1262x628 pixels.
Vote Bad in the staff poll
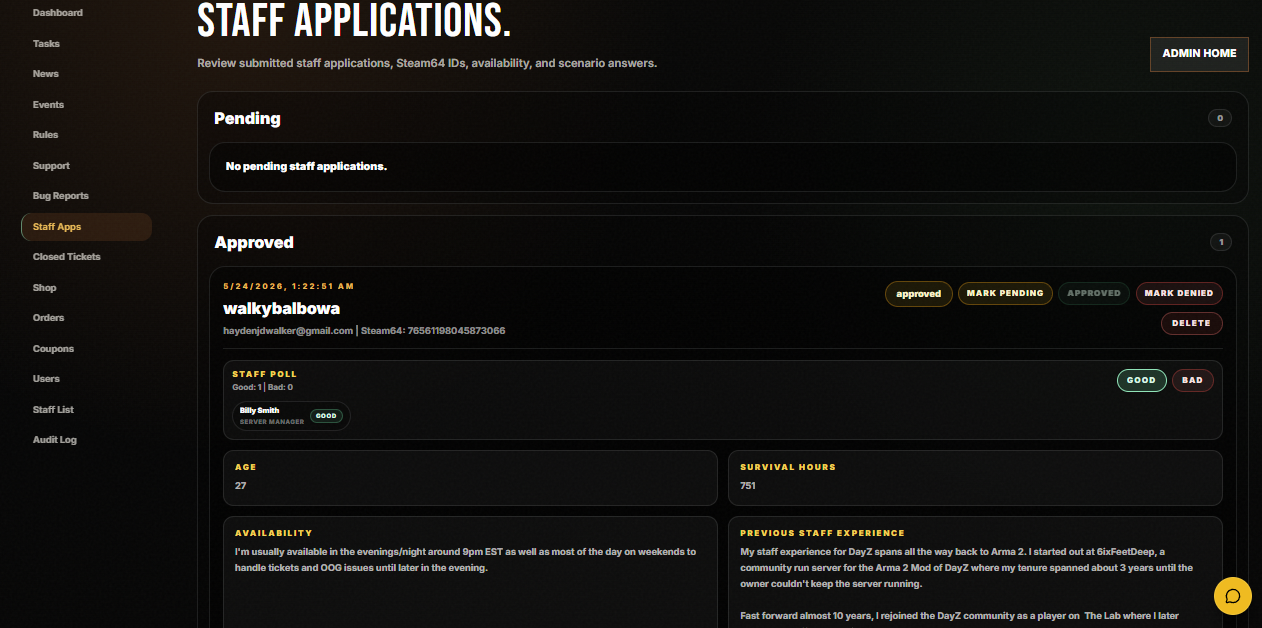tap(1192, 380)
